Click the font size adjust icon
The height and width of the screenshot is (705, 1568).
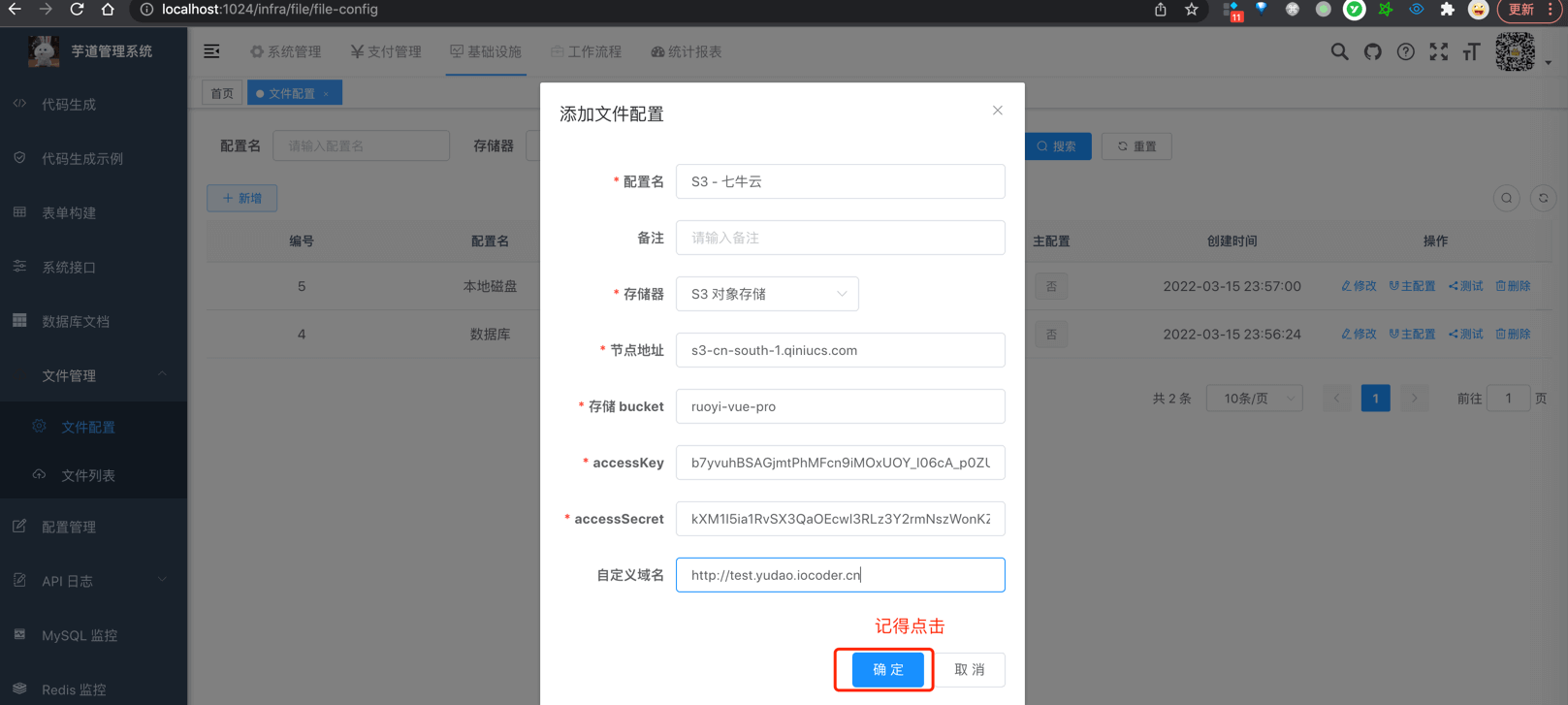(x=1471, y=52)
